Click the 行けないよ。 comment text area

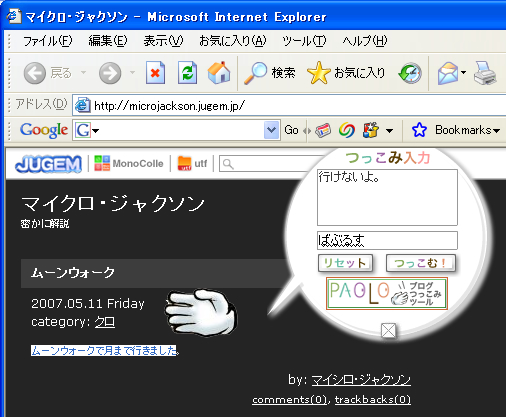coord(387,197)
